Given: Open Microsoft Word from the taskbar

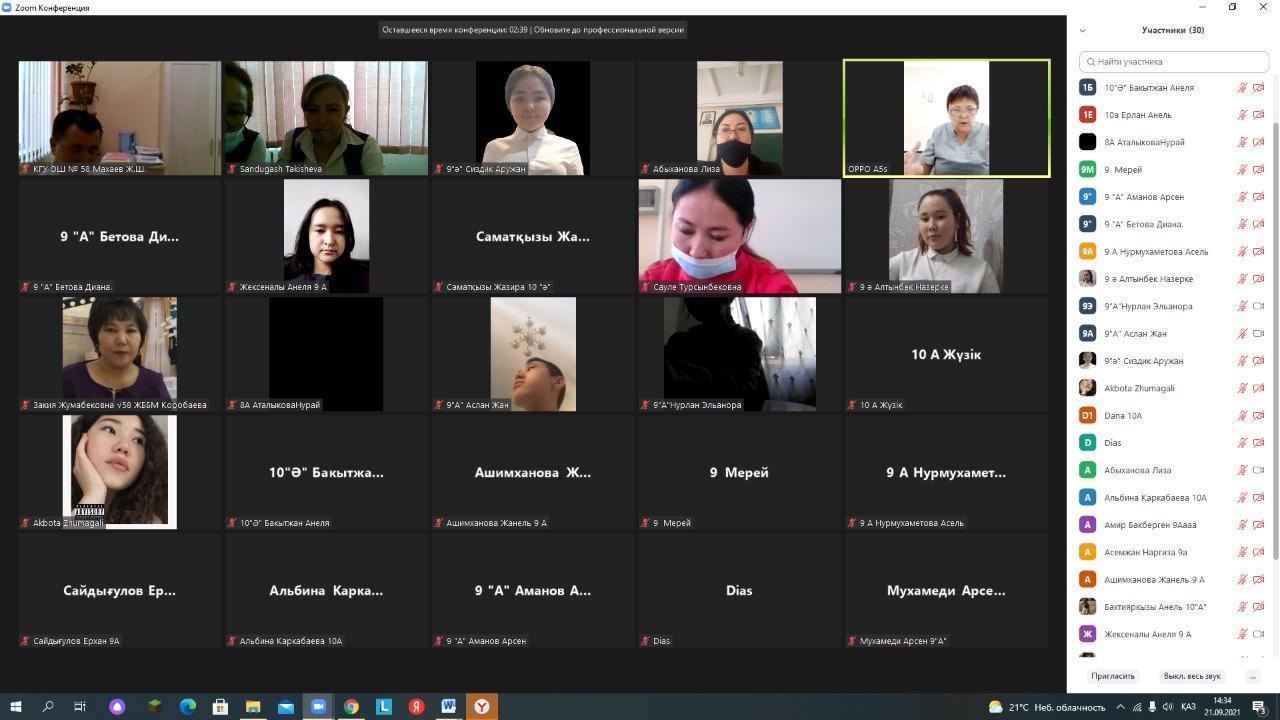Looking at the screenshot, I should tap(449, 706).
